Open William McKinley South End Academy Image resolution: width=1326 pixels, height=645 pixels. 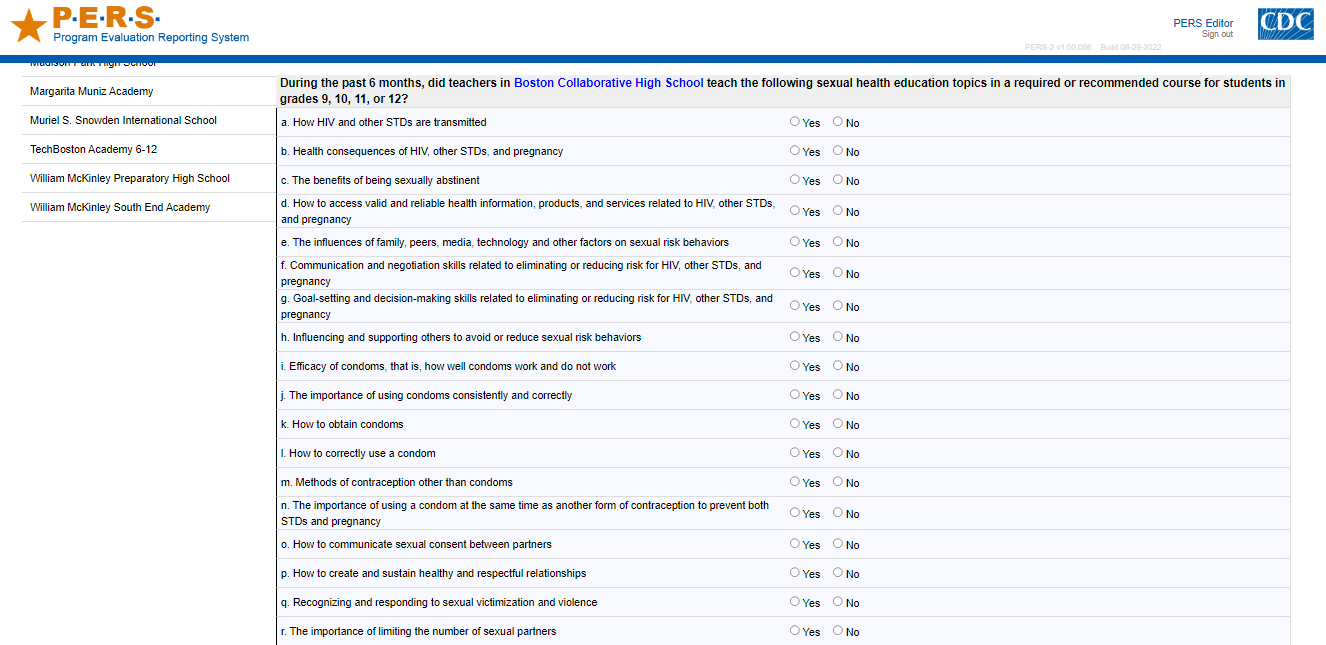(120, 207)
